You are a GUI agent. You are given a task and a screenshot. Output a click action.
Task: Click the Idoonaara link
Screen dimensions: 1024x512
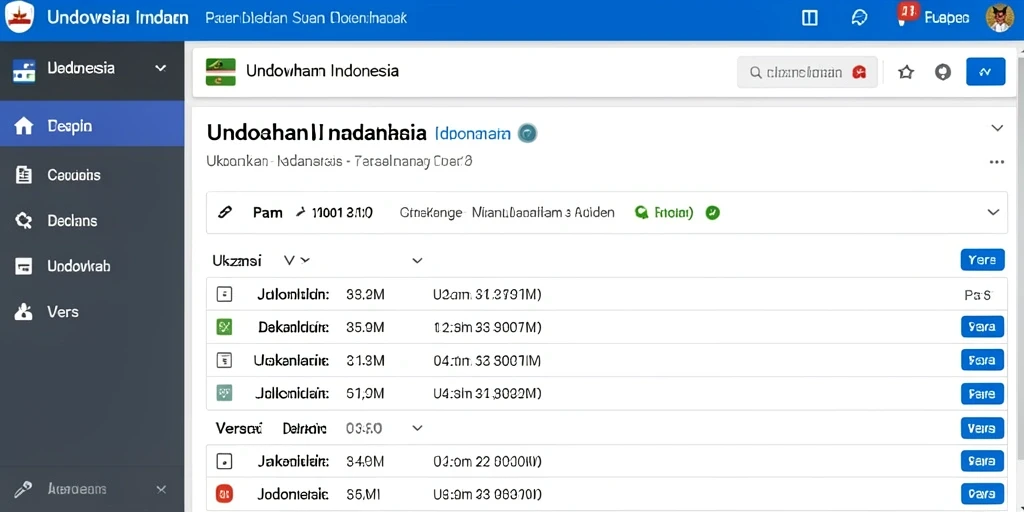pos(472,133)
